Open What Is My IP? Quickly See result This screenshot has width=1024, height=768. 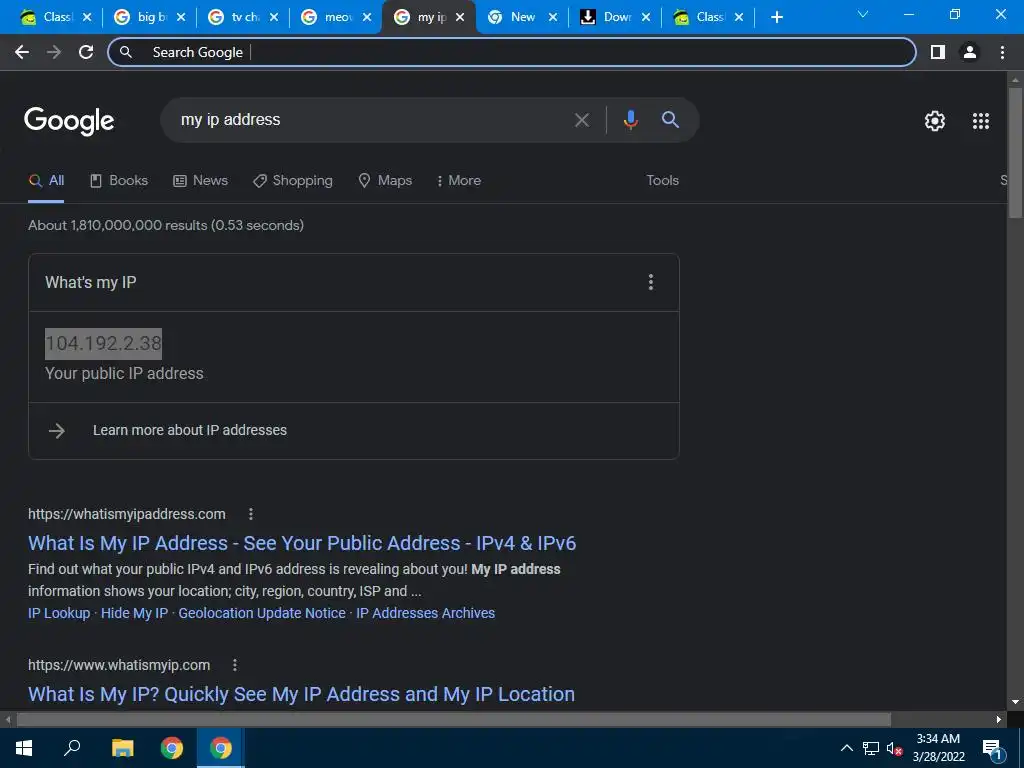pos(301,694)
